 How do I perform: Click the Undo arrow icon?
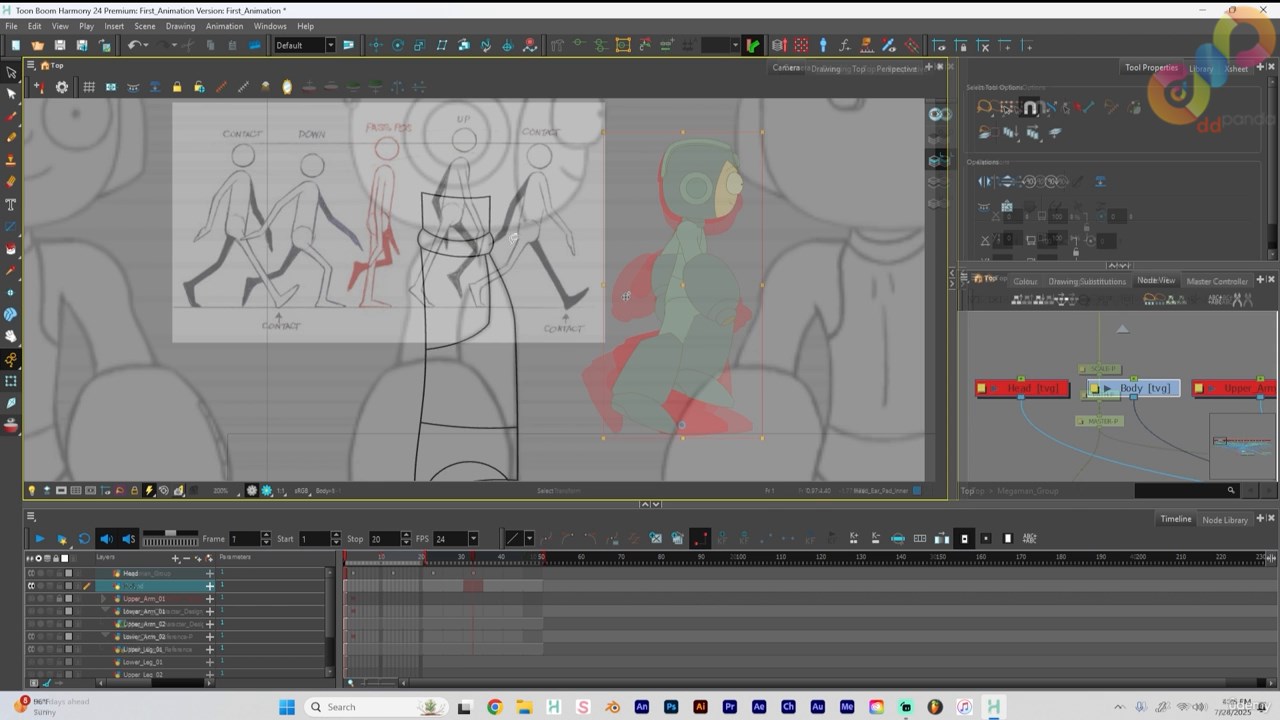click(x=133, y=45)
